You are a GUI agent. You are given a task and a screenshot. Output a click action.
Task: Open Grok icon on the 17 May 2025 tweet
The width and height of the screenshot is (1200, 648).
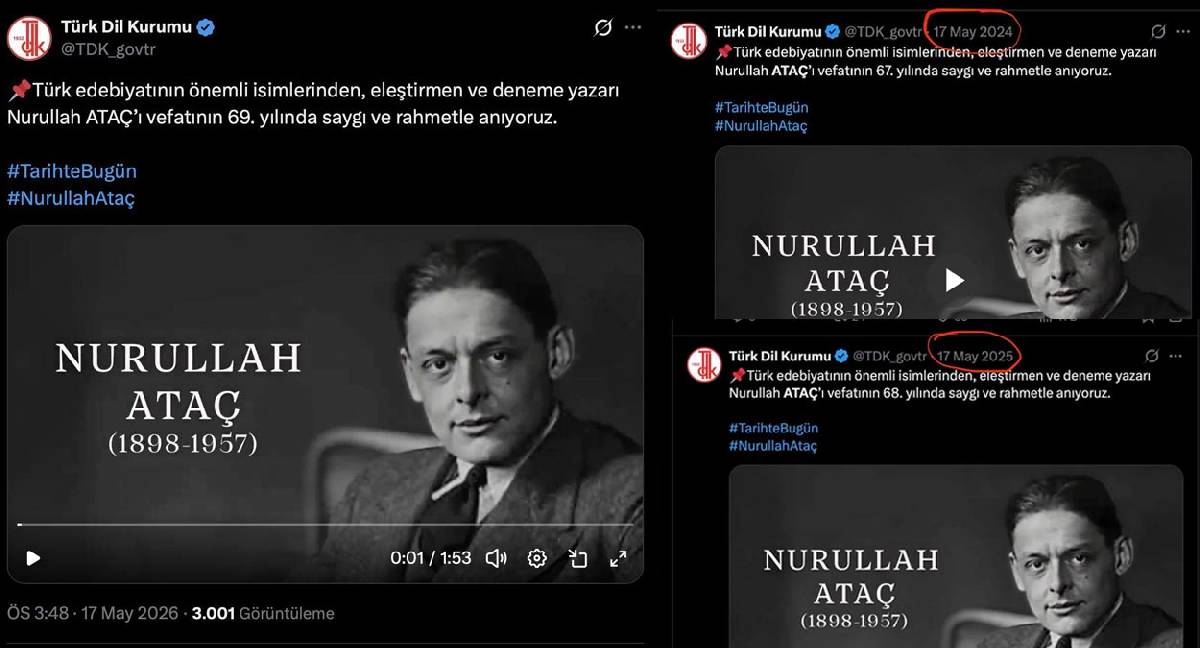click(x=1152, y=355)
